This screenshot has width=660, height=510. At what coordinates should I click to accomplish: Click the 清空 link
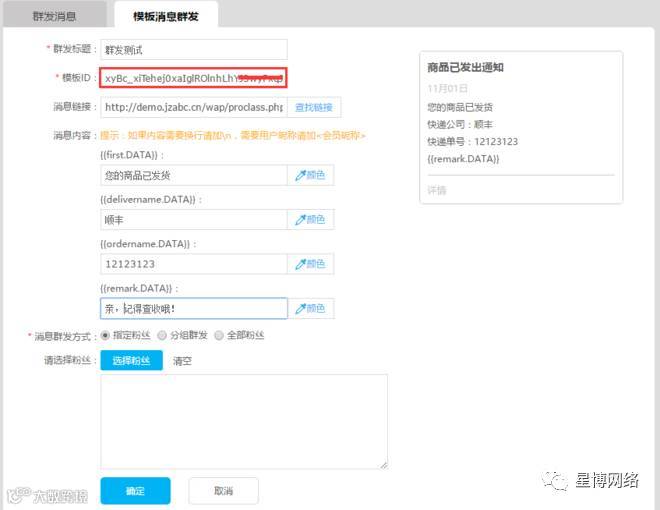click(182, 361)
